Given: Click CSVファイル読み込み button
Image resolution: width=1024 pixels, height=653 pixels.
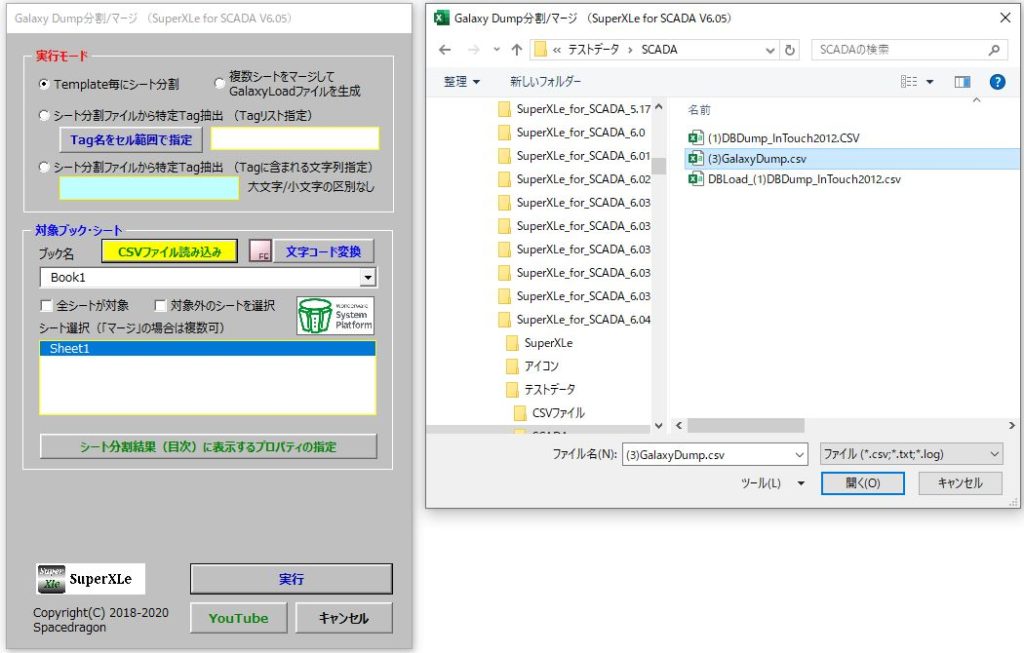Looking at the screenshot, I should pos(170,251).
